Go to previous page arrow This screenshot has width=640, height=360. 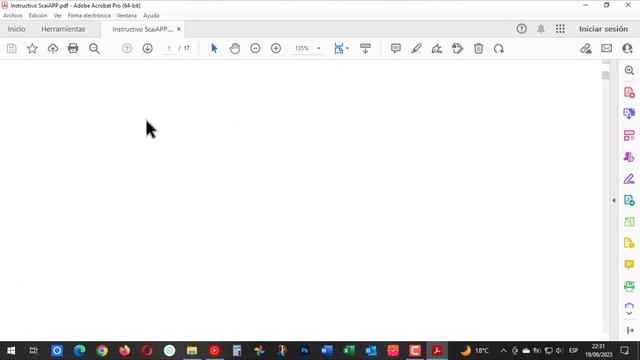[x=127, y=49]
